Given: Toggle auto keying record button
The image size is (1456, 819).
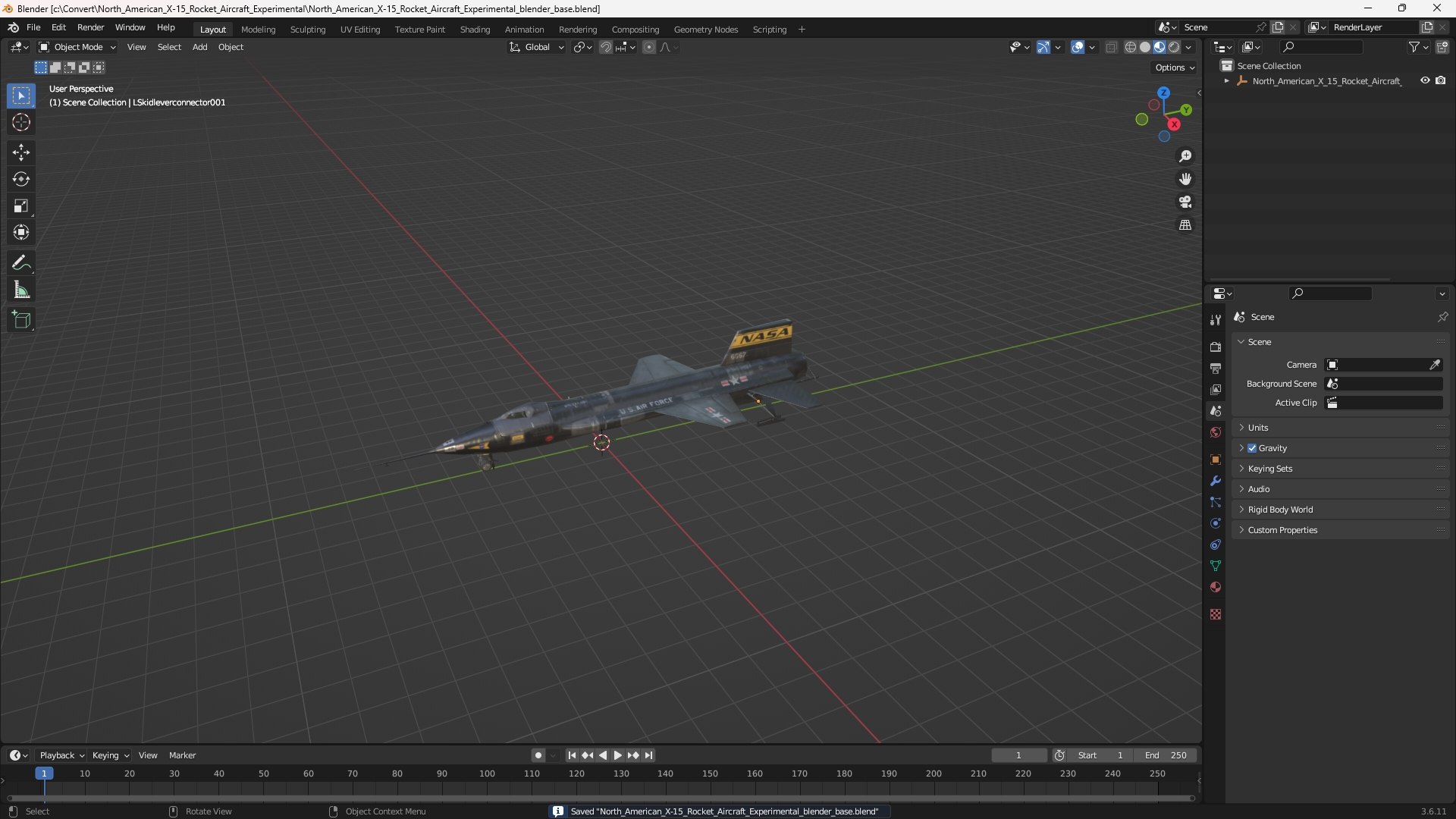Looking at the screenshot, I should [x=538, y=755].
